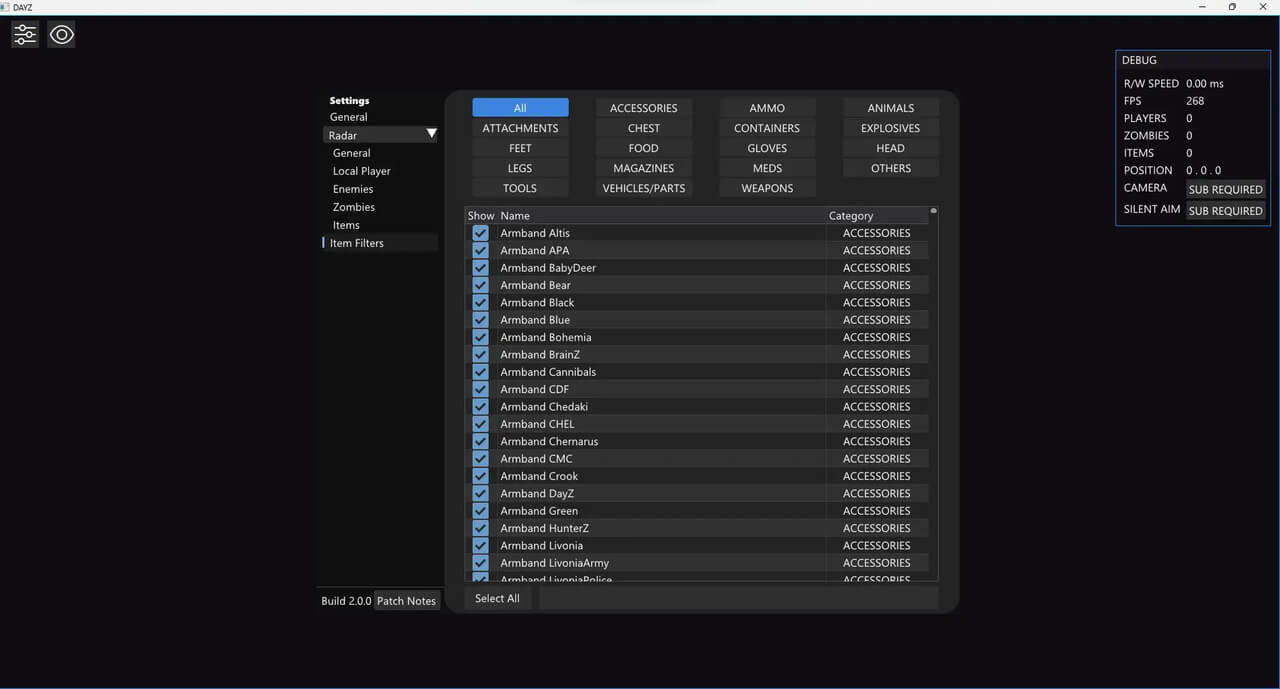Open the Enemies radar settings

pos(353,189)
